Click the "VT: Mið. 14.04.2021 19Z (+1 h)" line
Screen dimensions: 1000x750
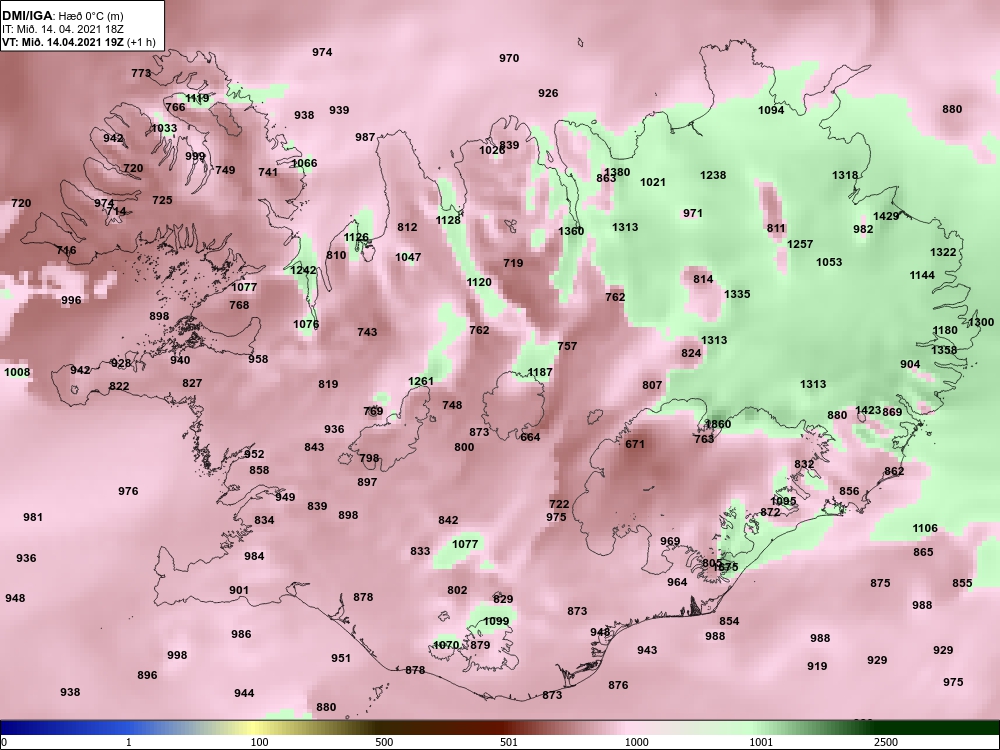tap(78, 43)
